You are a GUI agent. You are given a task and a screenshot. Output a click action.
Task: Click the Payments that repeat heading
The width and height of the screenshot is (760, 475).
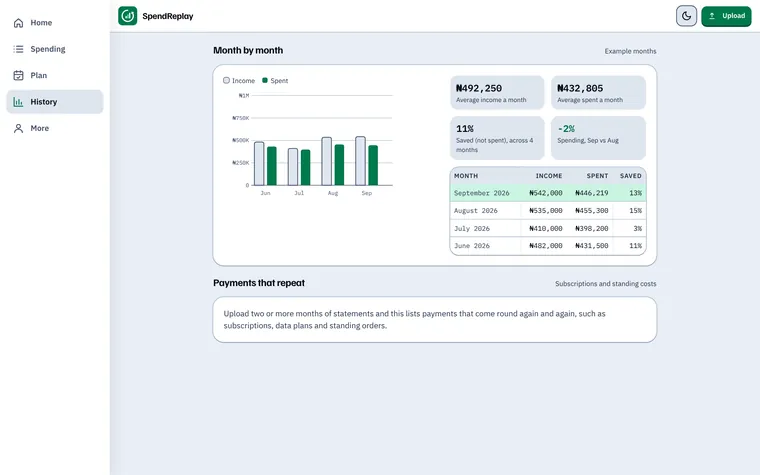click(x=259, y=283)
